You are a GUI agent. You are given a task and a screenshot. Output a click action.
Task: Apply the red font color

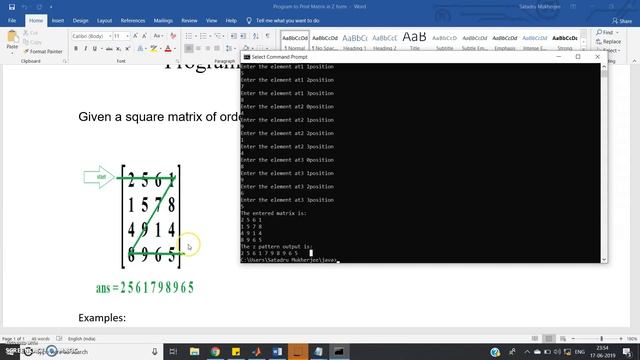[168, 49]
